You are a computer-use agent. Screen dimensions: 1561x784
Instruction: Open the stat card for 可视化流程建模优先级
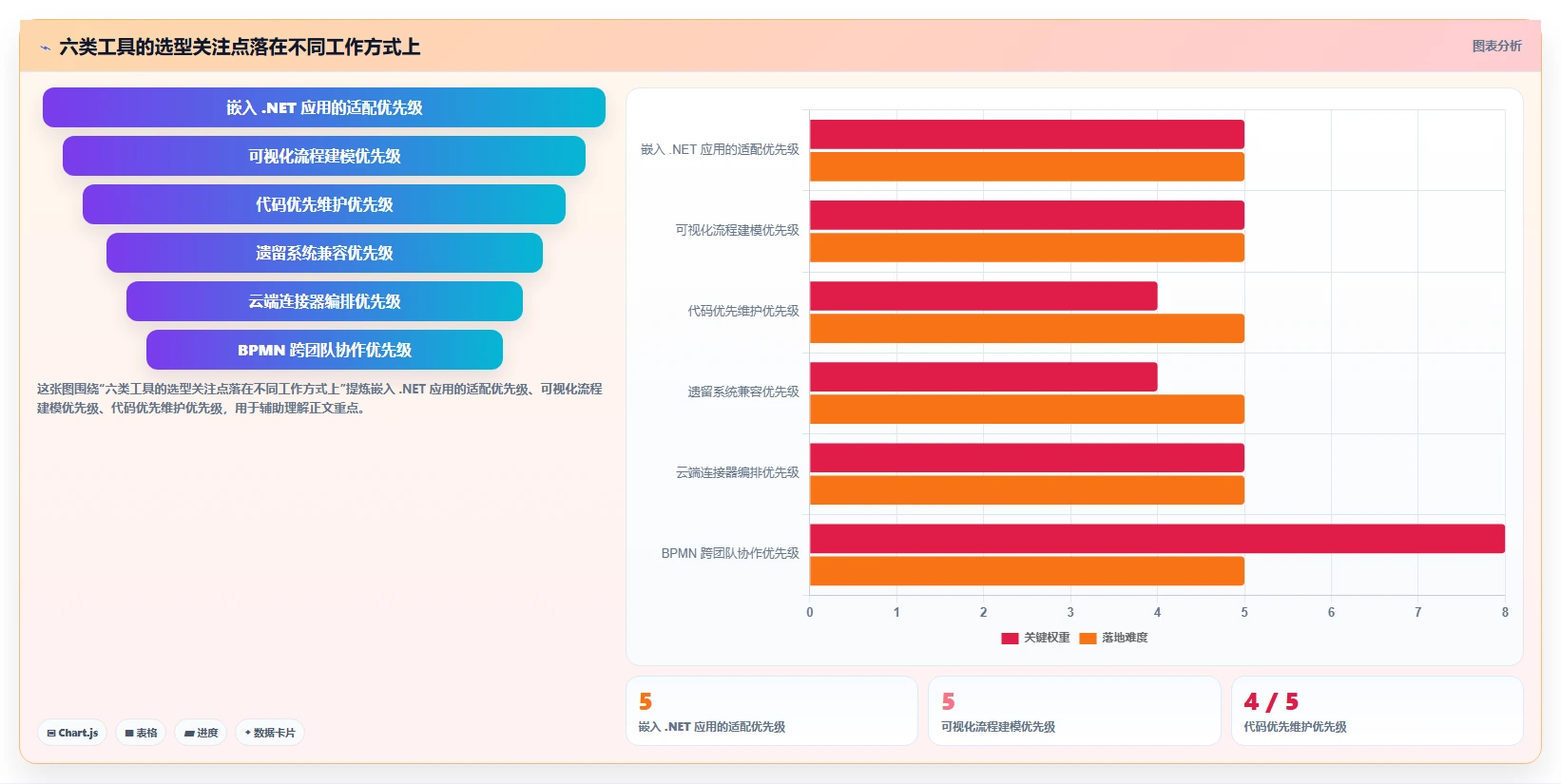(x=1074, y=711)
